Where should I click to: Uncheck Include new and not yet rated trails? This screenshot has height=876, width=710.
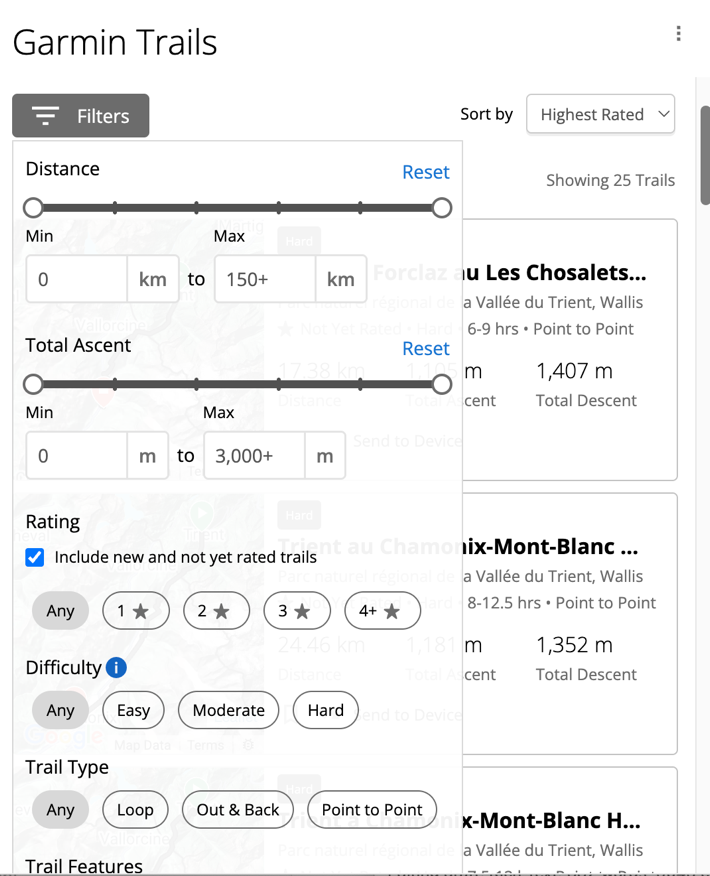click(x=35, y=557)
